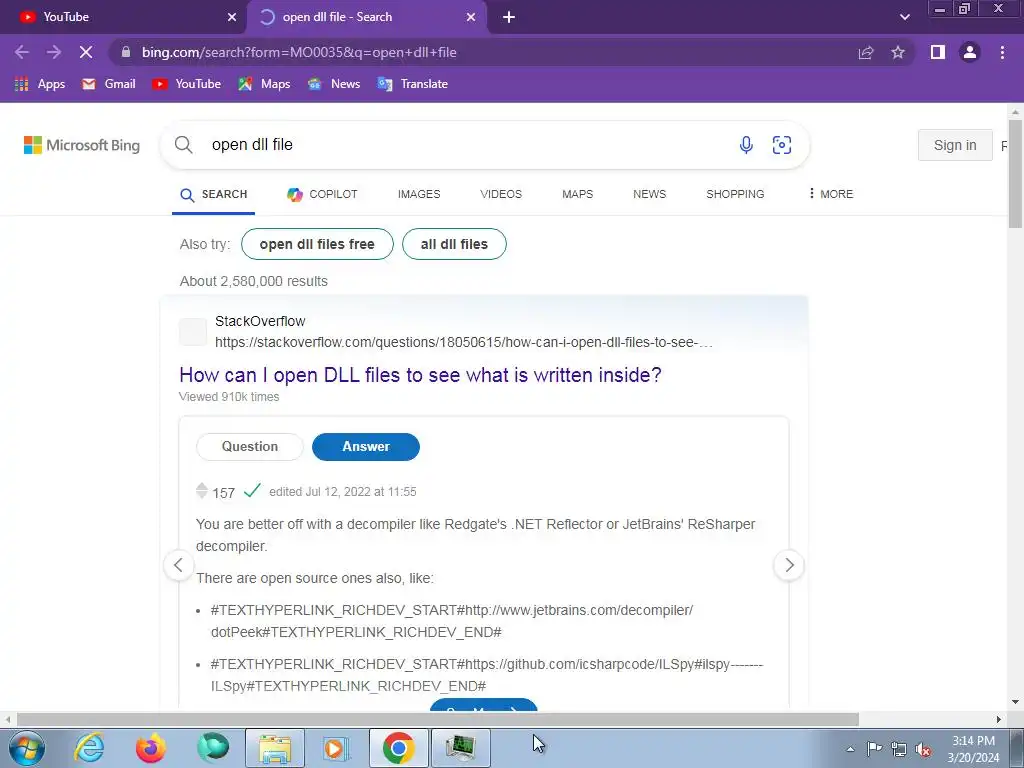Open YouTube bookmark in bookmarks bar
This screenshot has height=768, width=1024.
pyautogui.click(x=186, y=84)
